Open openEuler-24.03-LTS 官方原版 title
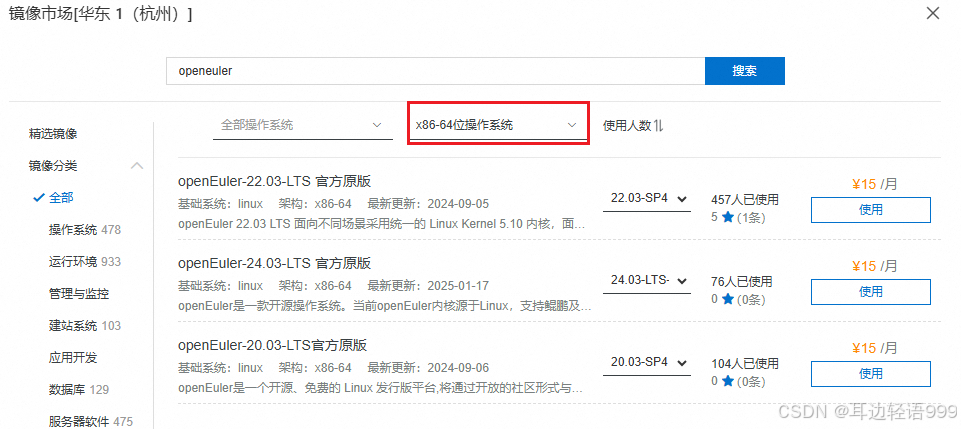961x429 pixels. [x=275, y=264]
